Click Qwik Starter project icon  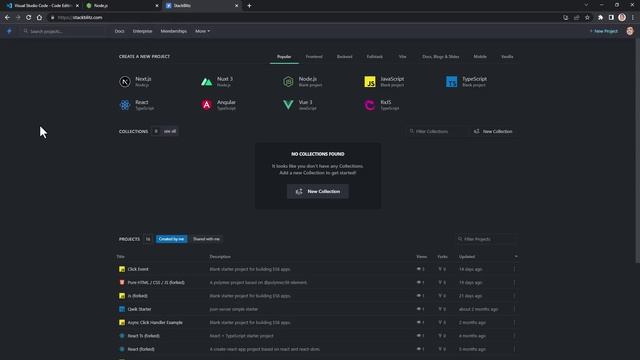coord(122,309)
